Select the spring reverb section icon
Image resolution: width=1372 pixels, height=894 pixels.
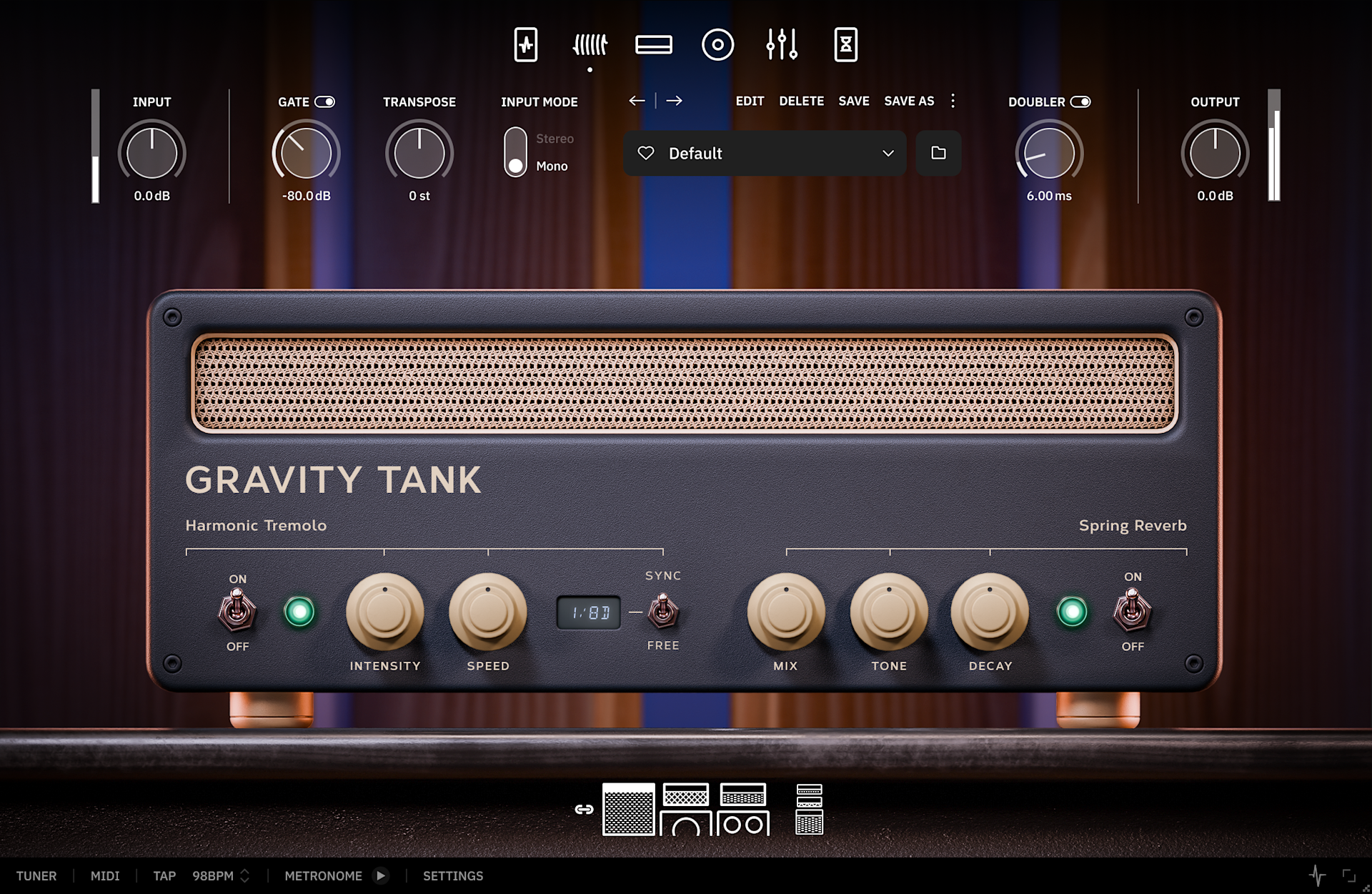point(590,45)
